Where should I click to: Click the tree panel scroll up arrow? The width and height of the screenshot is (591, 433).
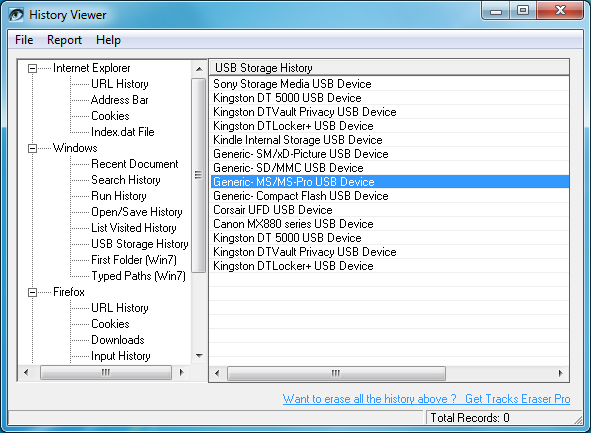[199, 69]
